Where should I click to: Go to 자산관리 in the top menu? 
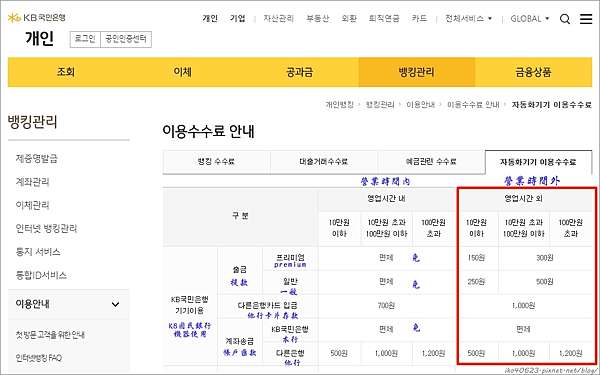tap(279, 18)
